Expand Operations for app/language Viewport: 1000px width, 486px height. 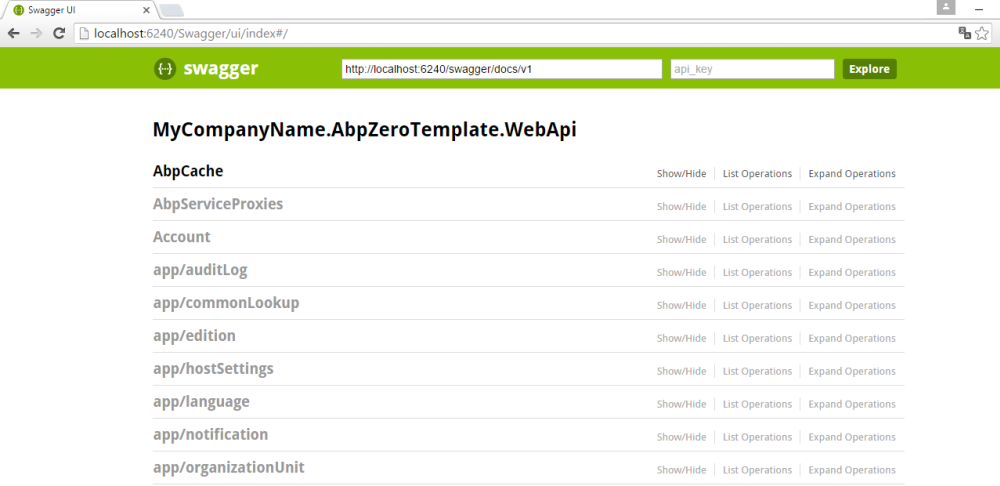852,404
